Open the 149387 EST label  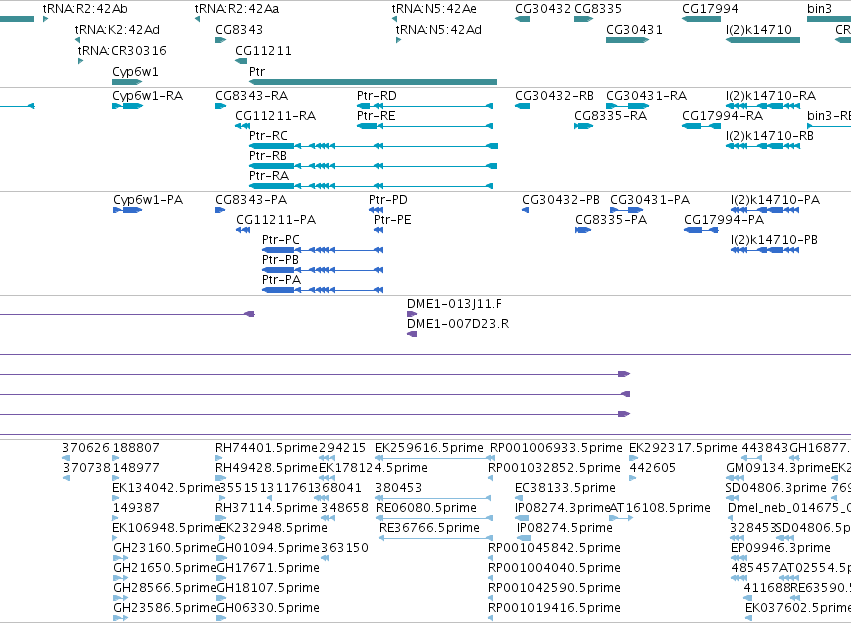[136, 508]
